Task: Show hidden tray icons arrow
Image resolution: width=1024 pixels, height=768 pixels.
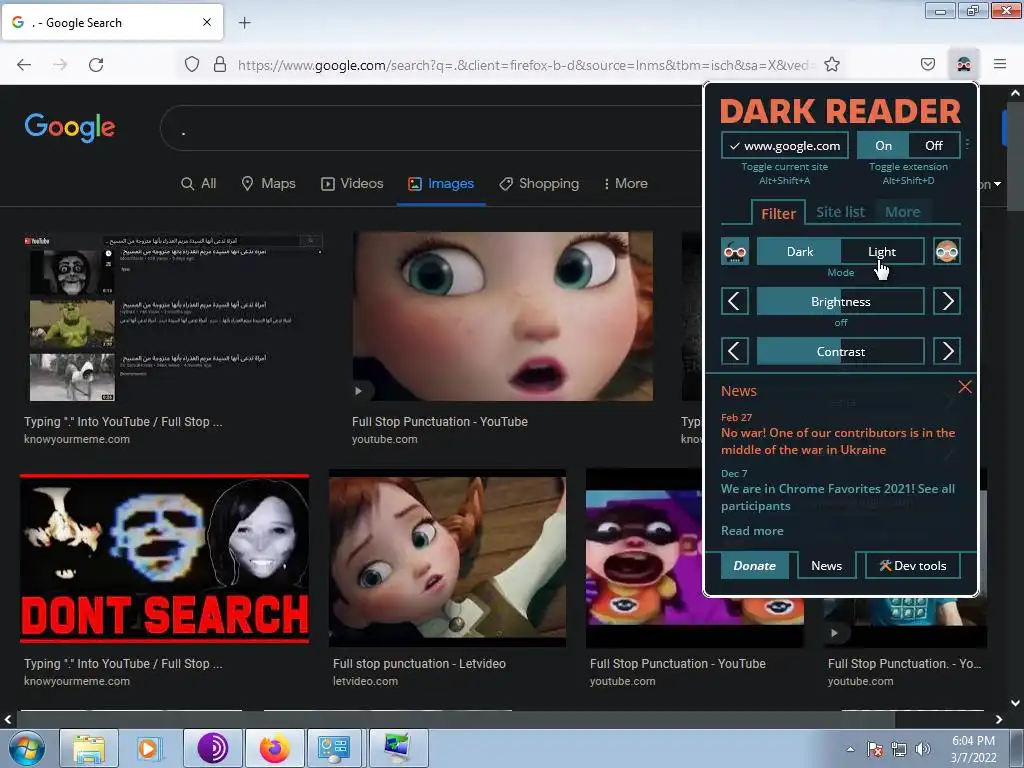Action: point(850,749)
